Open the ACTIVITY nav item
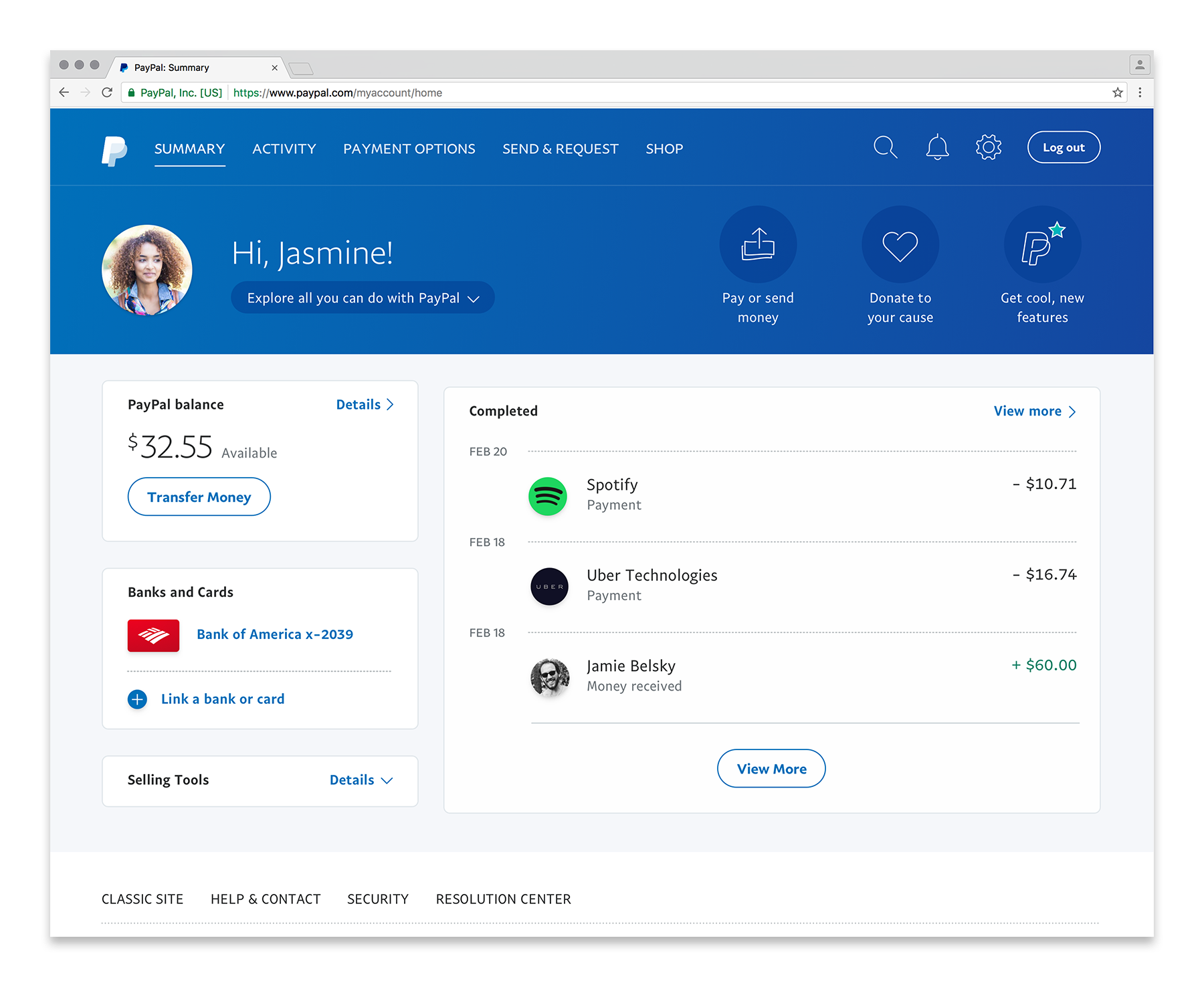 (284, 149)
